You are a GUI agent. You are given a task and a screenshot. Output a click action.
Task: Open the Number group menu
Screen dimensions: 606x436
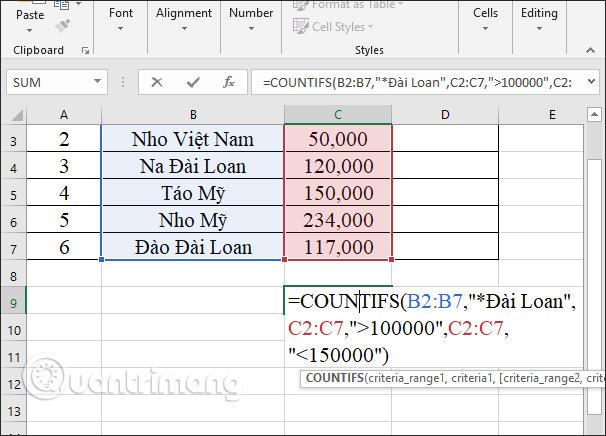[x=251, y=19]
